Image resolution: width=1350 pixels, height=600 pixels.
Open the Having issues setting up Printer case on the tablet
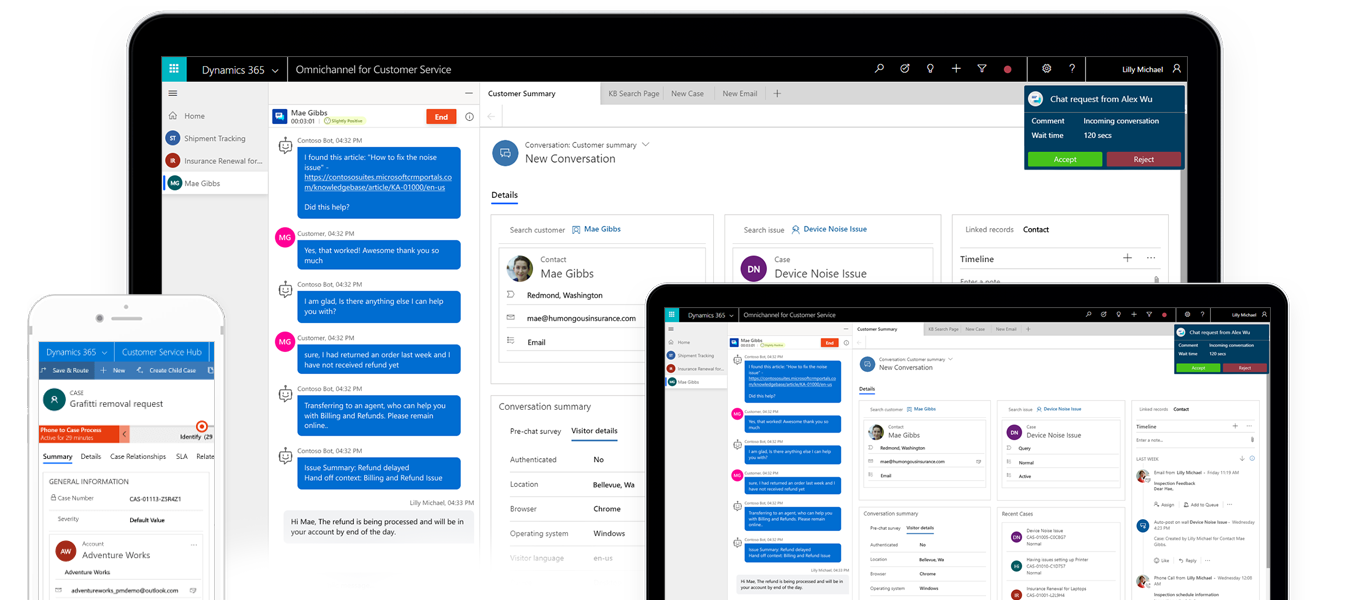[x=1057, y=560]
